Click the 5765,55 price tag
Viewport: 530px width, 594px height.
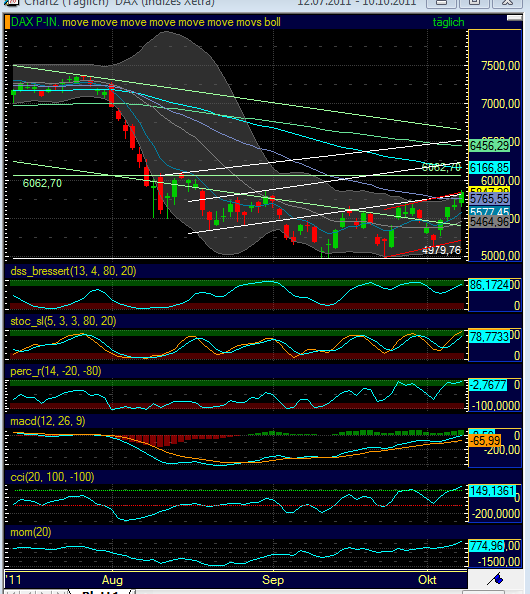tap(489, 199)
